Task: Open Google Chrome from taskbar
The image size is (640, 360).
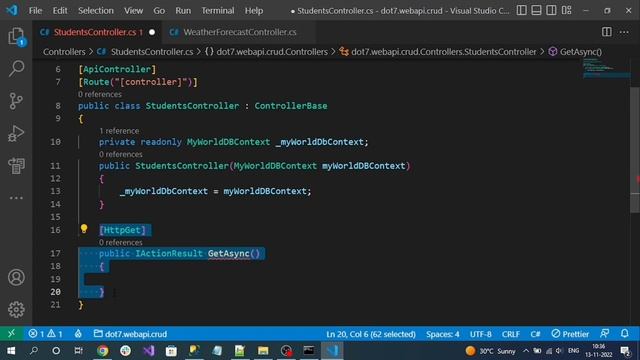Action: (102, 351)
